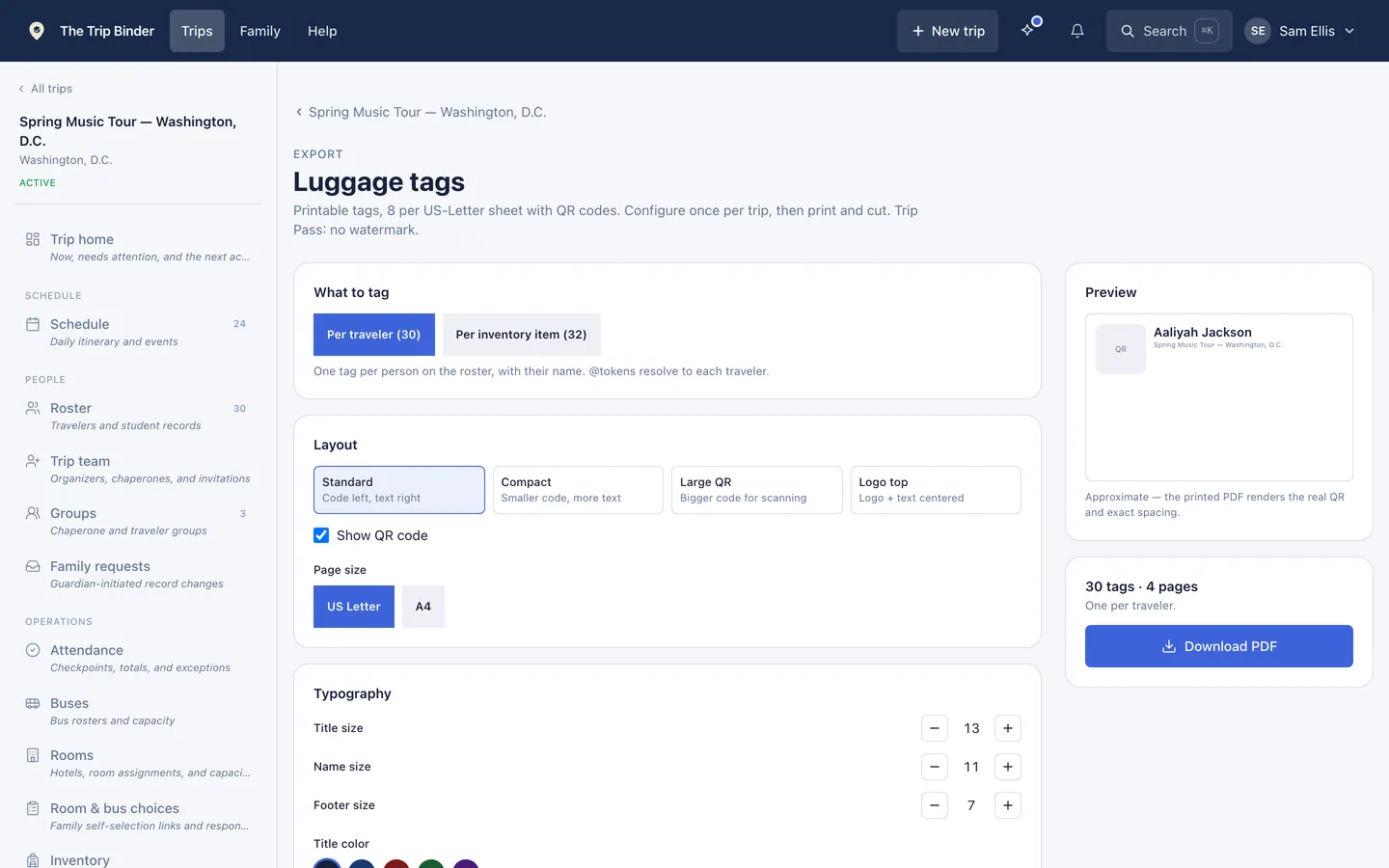Click Download PDF button
Image resolution: width=1389 pixels, height=868 pixels.
click(x=1219, y=646)
